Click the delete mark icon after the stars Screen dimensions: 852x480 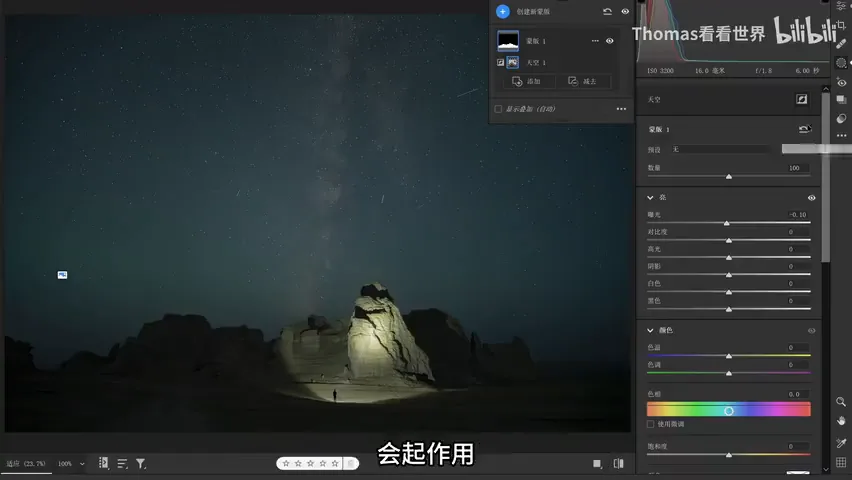[x=350, y=464]
